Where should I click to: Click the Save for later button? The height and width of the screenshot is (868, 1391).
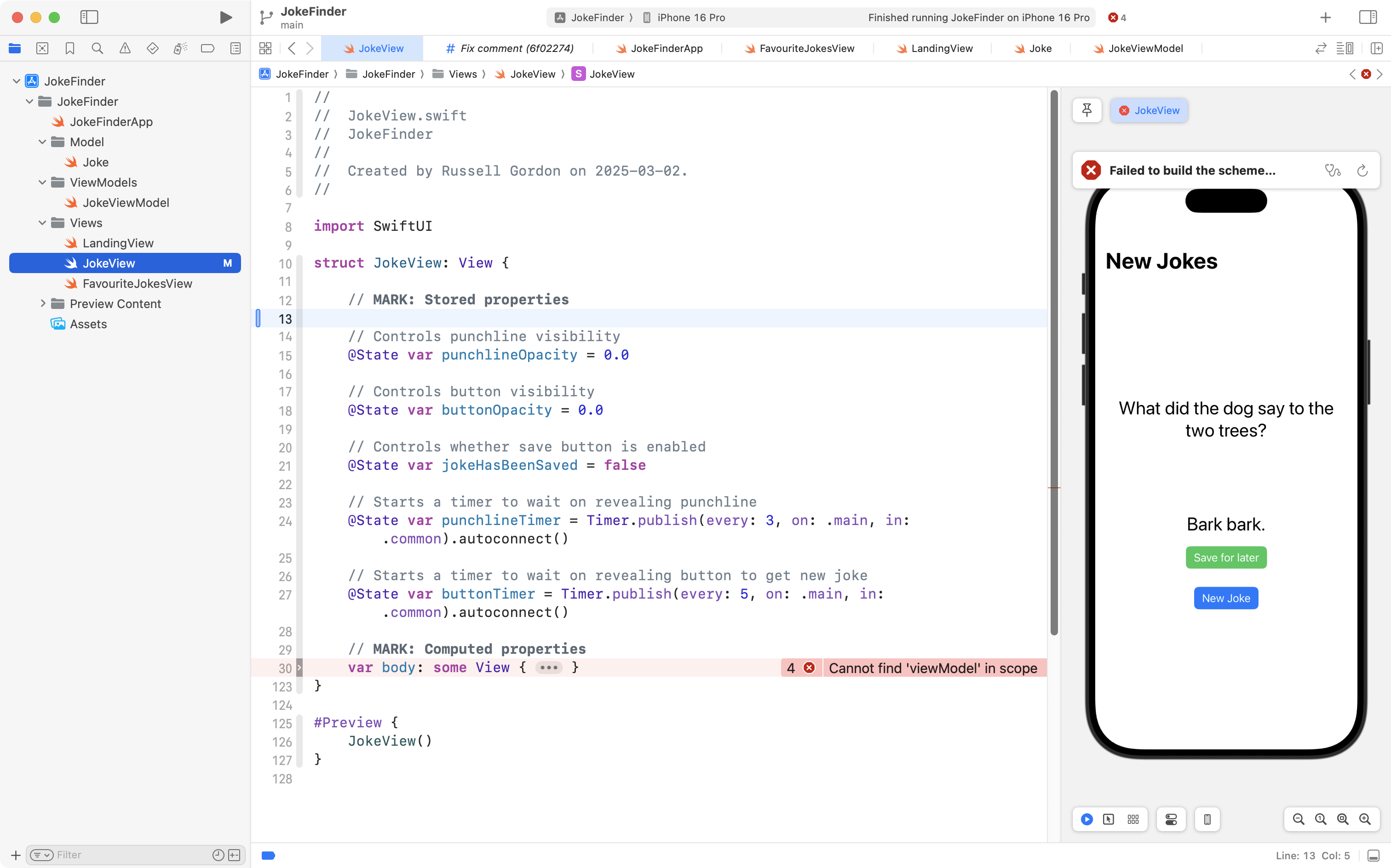(1225, 557)
